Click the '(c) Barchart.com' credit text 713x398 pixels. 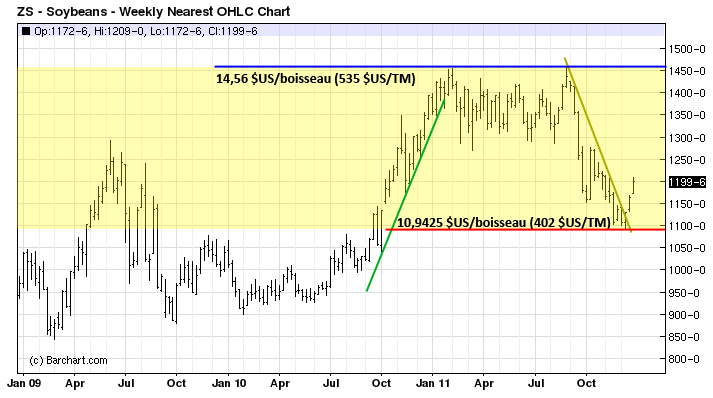pos(68,361)
